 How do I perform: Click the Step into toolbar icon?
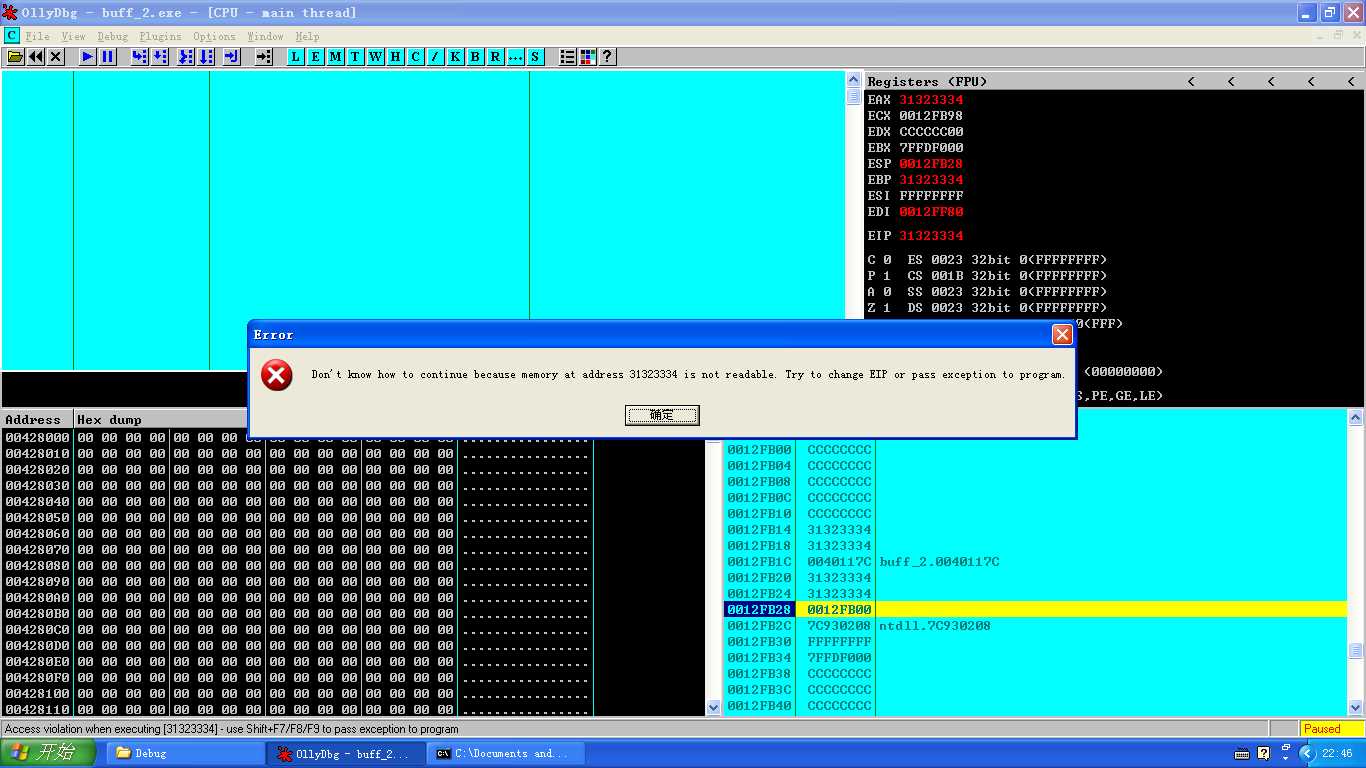[x=140, y=57]
